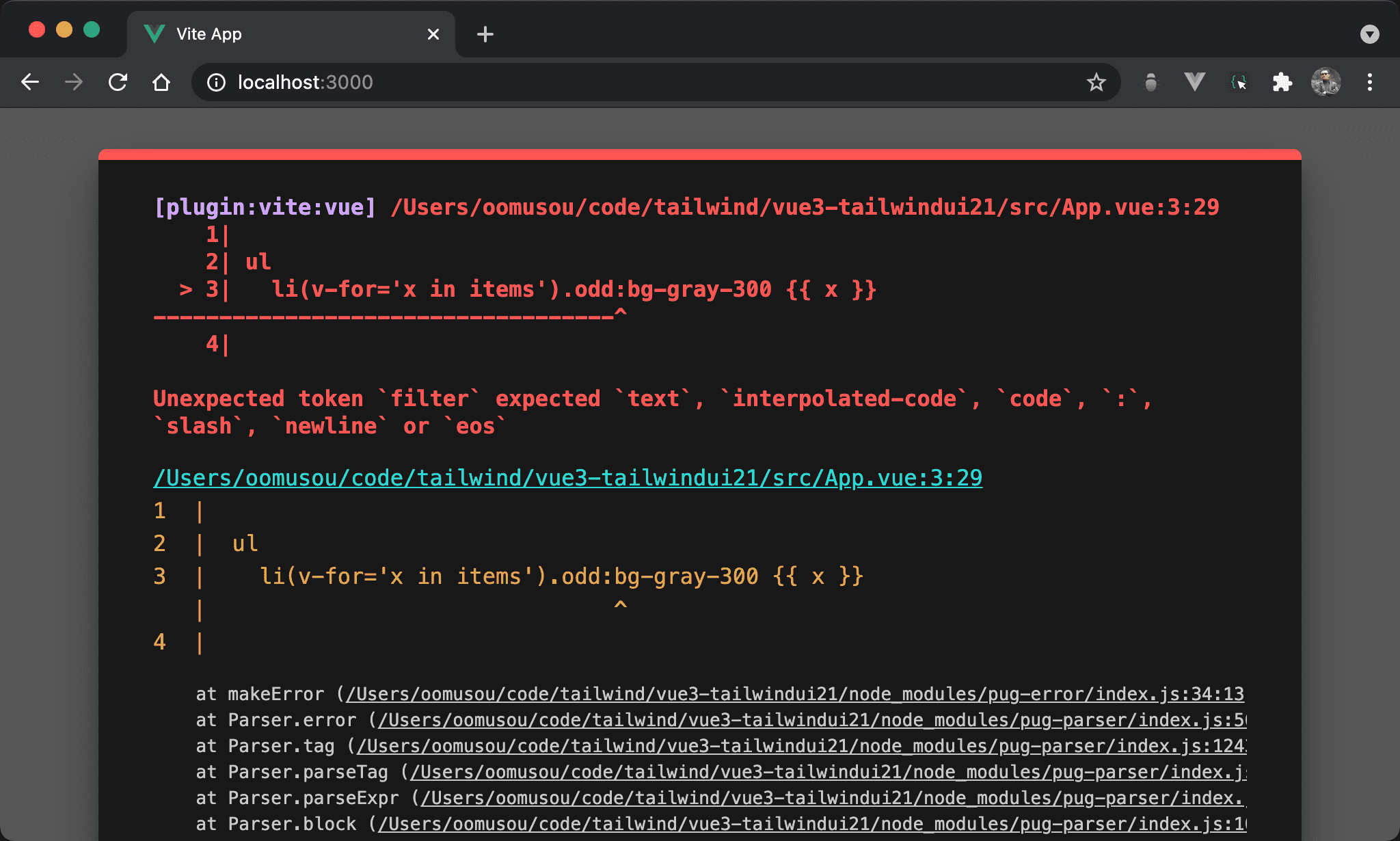Go forward with the browser forward arrow

pyautogui.click(x=74, y=82)
